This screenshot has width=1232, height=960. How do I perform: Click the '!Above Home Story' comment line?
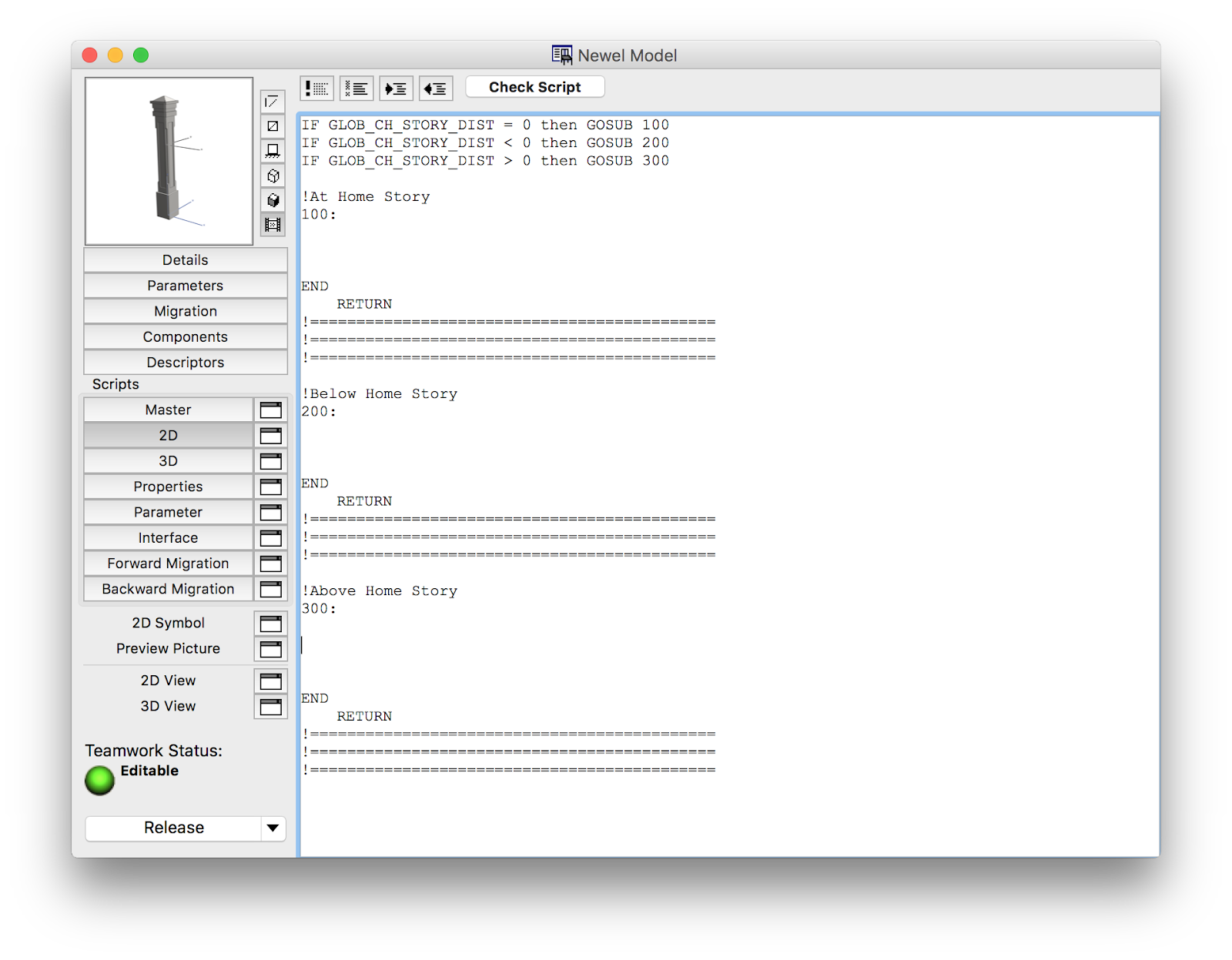pyautogui.click(x=380, y=591)
